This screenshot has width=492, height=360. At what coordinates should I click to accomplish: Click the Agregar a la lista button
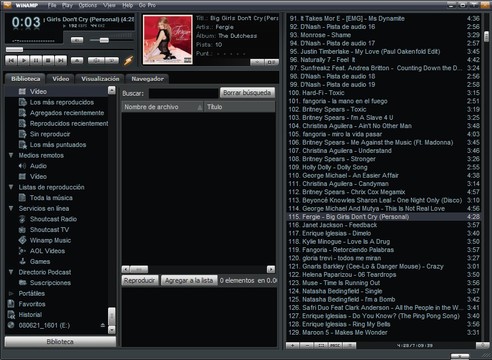189,281
